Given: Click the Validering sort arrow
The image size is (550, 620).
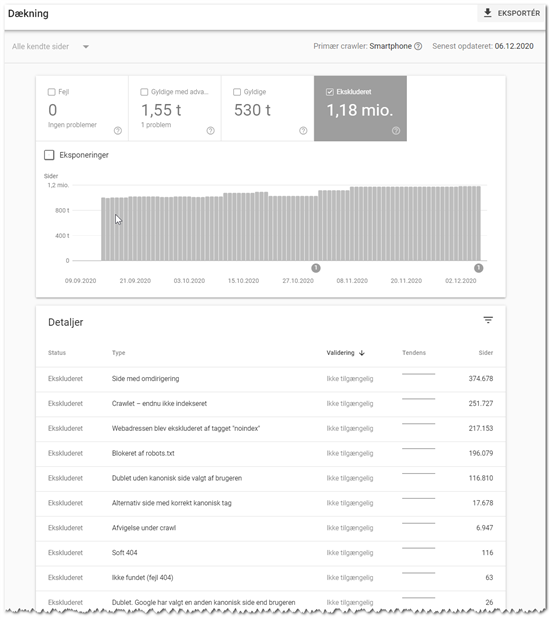Looking at the screenshot, I should click(x=362, y=353).
